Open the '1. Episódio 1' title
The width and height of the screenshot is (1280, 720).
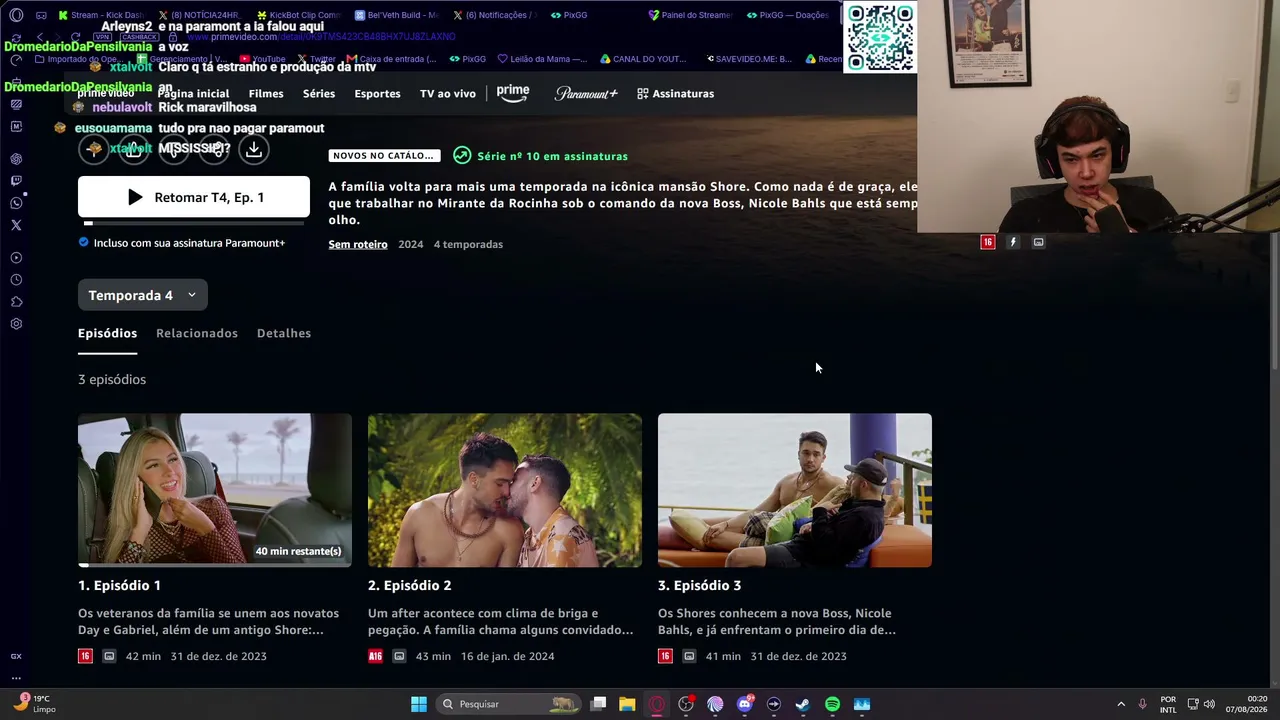click(x=119, y=585)
